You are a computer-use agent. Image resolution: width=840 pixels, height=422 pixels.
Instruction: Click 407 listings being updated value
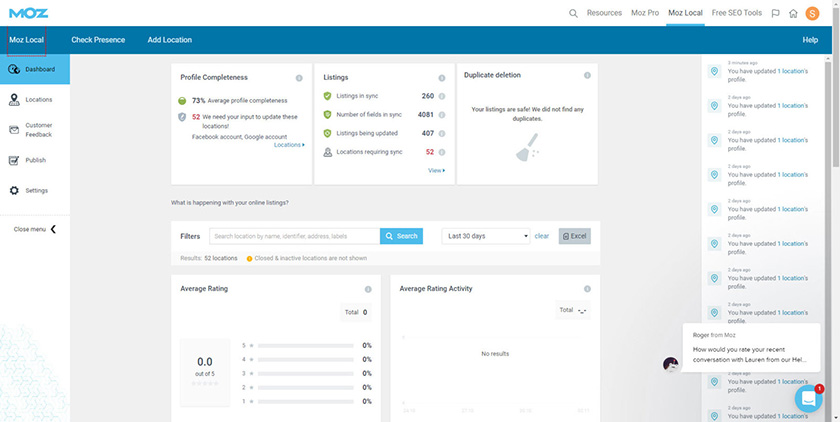(x=428, y=133)
